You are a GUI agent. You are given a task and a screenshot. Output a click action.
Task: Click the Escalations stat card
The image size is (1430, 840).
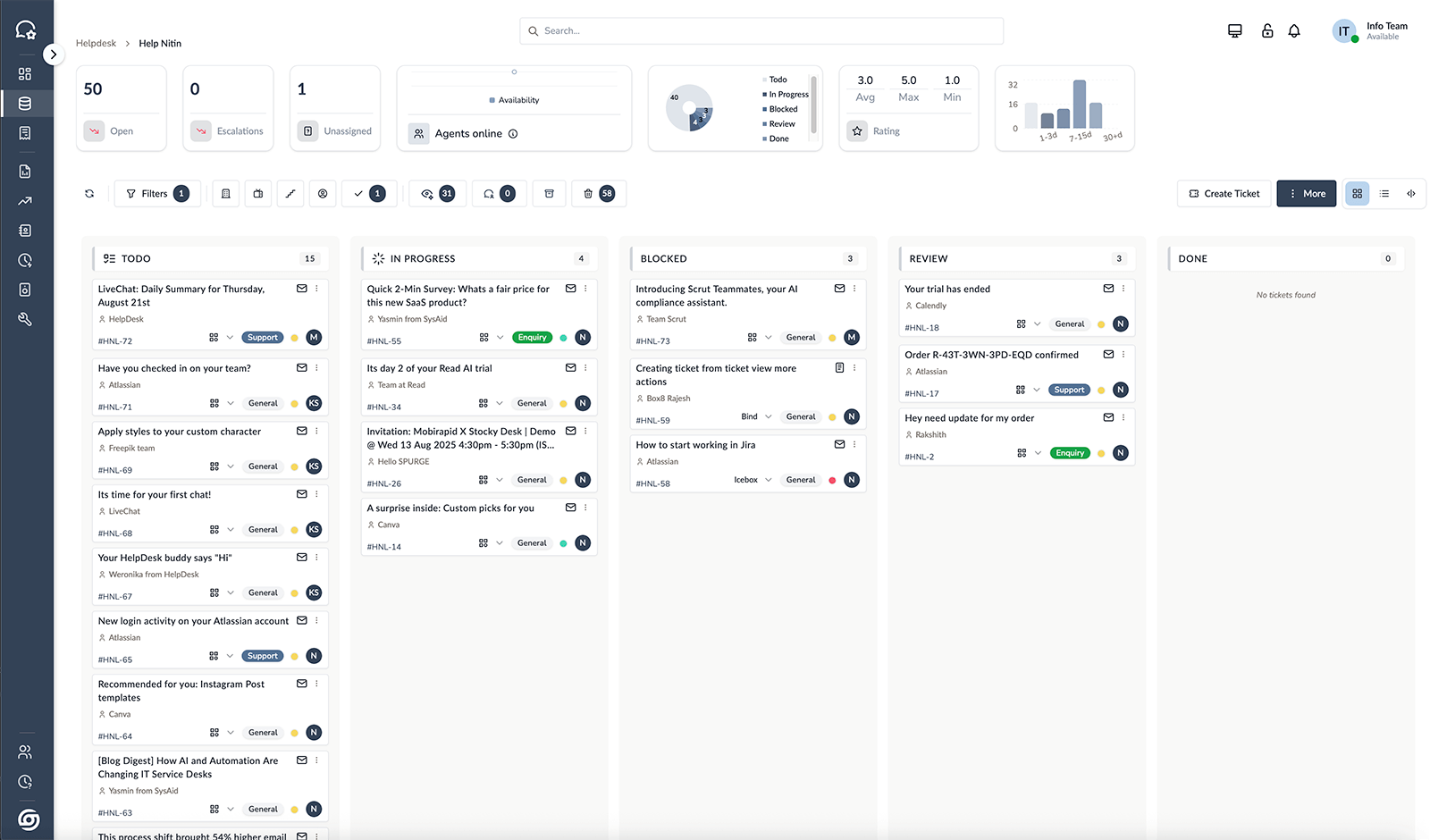[229, 108]
